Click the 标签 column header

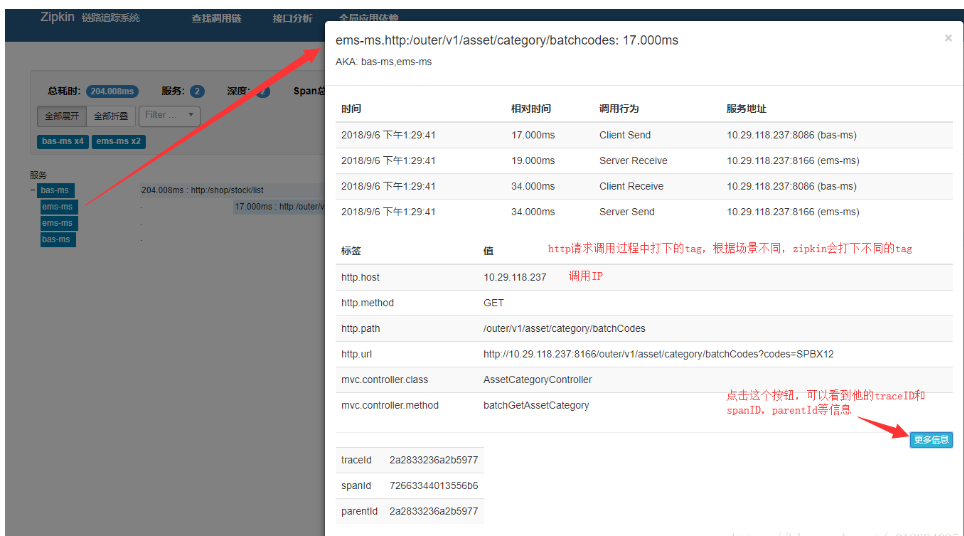click(x=351, y=251)
